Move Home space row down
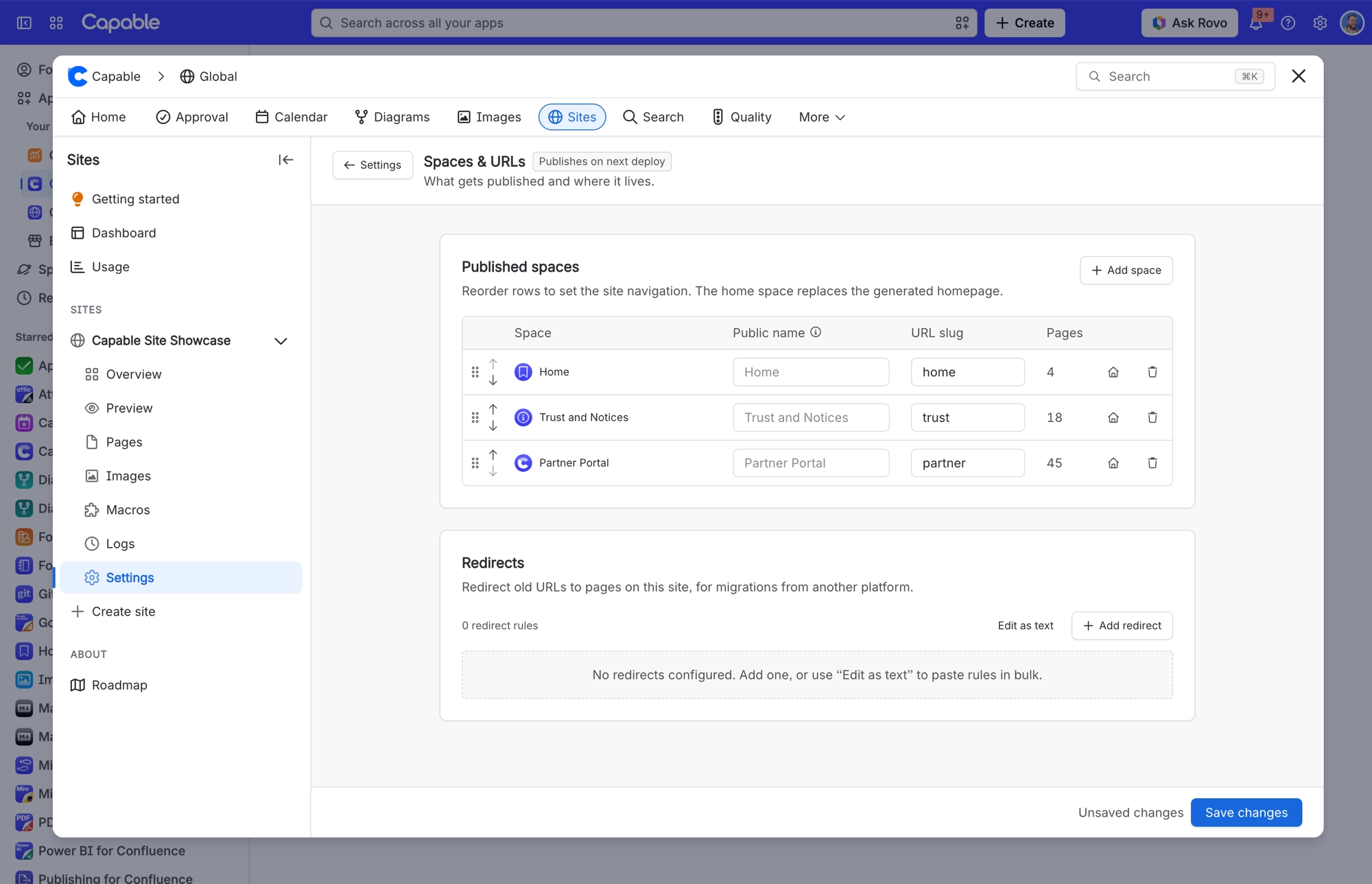The height and width of the screenshot is (884, 1372). [x=493, y=380]
